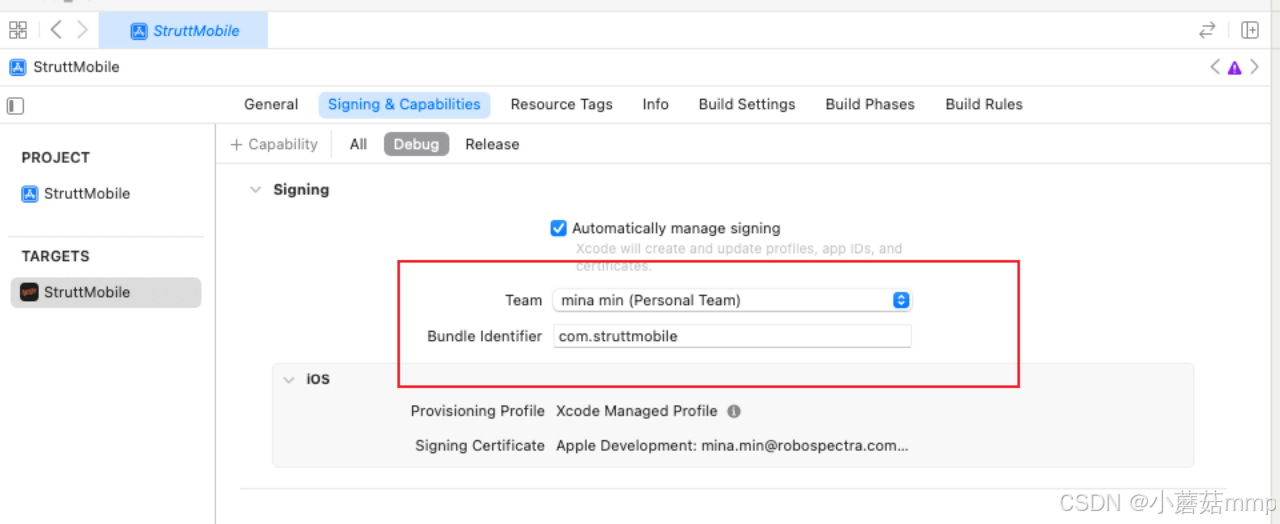Open the Build Rules tab
This screenshot has height=524, width=1280.
[984, 104]
